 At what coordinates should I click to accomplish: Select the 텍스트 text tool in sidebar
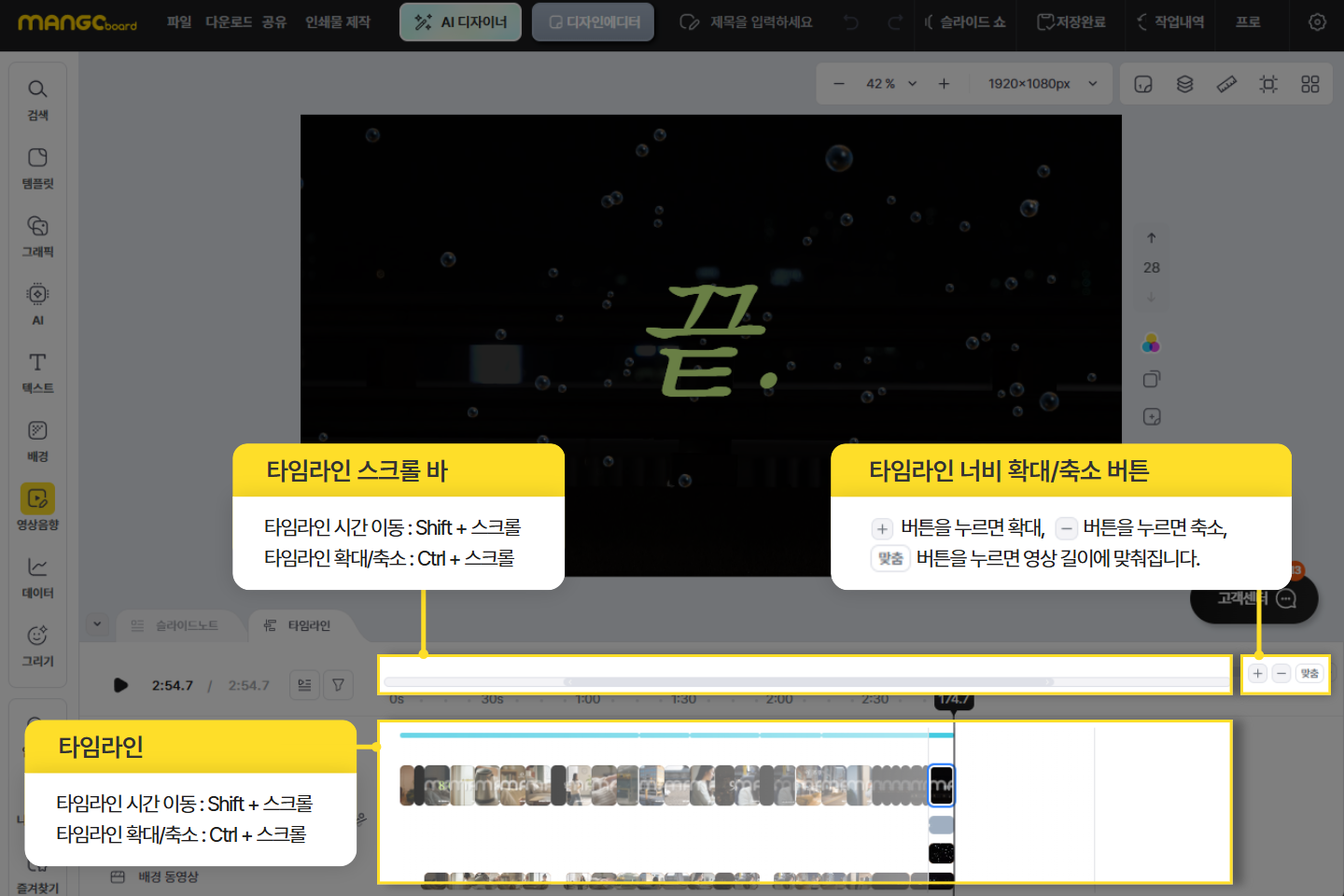(x=37, y=371)
